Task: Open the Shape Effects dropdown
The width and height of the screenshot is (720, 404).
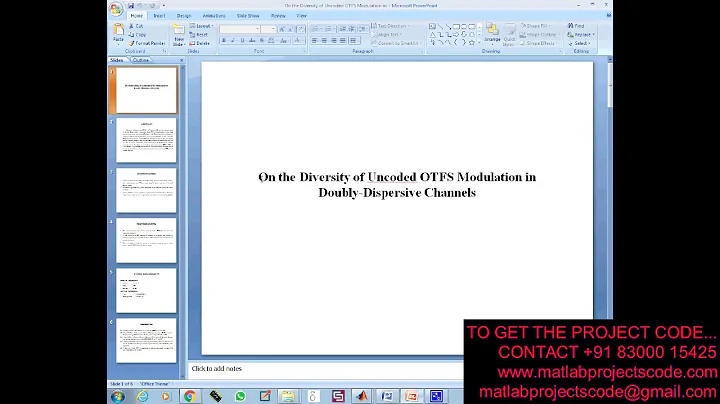Action: pyautogui.click(x=538, y=43)
